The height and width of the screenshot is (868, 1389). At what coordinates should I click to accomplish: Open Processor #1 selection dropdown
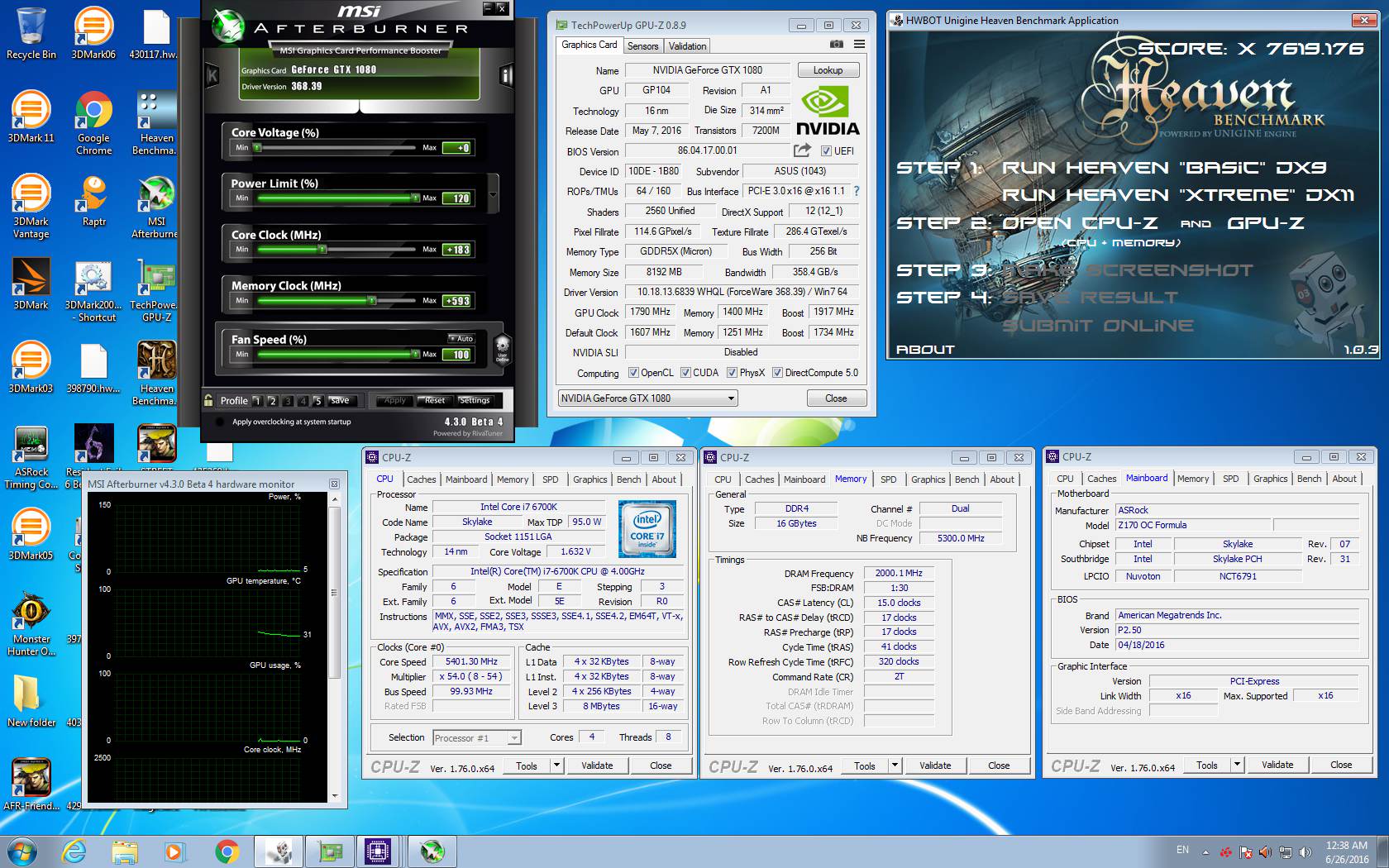514,738
